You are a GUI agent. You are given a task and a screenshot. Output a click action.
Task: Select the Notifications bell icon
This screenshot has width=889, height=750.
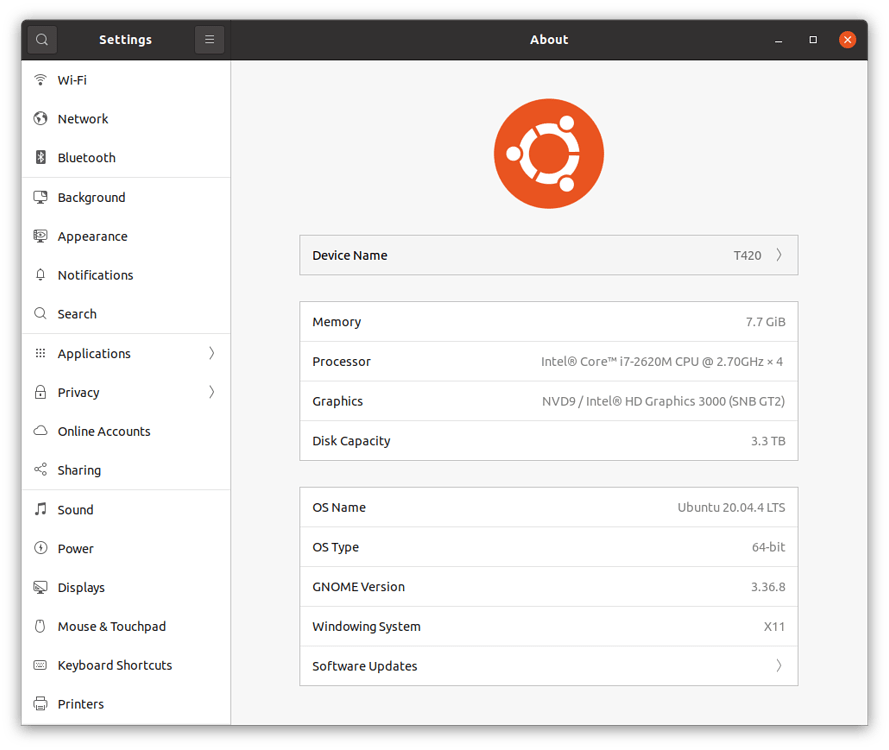pos(41,275)
